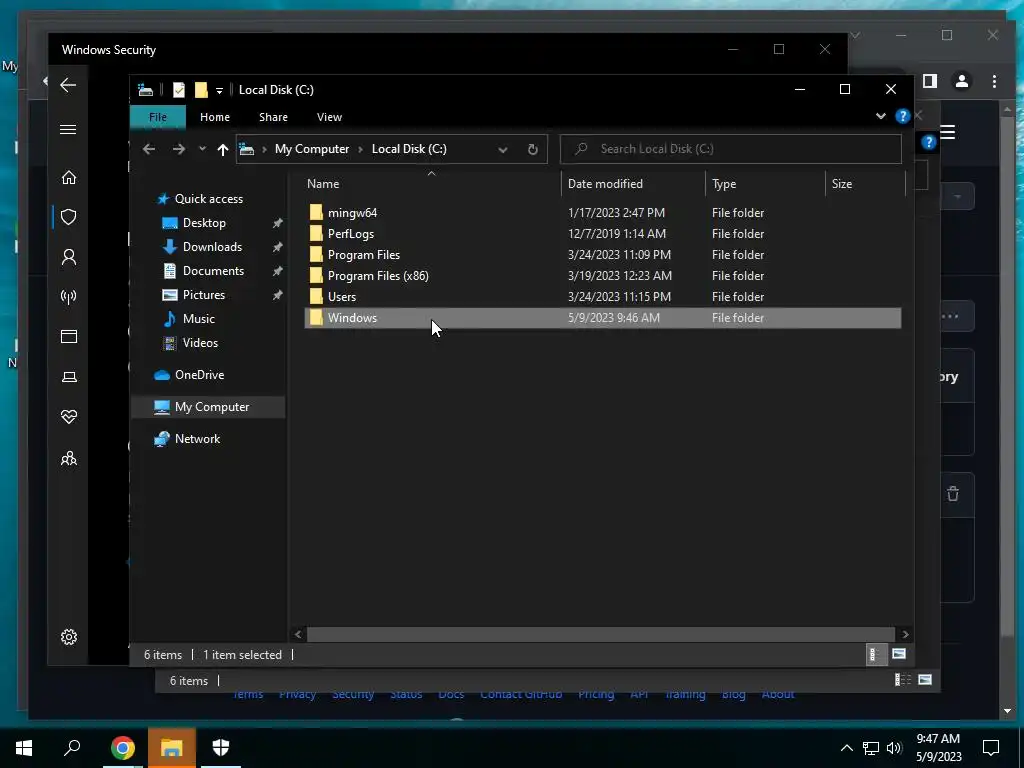Select Network in navigation pane
The image size is (1024, 768).
pyautogui.click(x=197, y=439)
